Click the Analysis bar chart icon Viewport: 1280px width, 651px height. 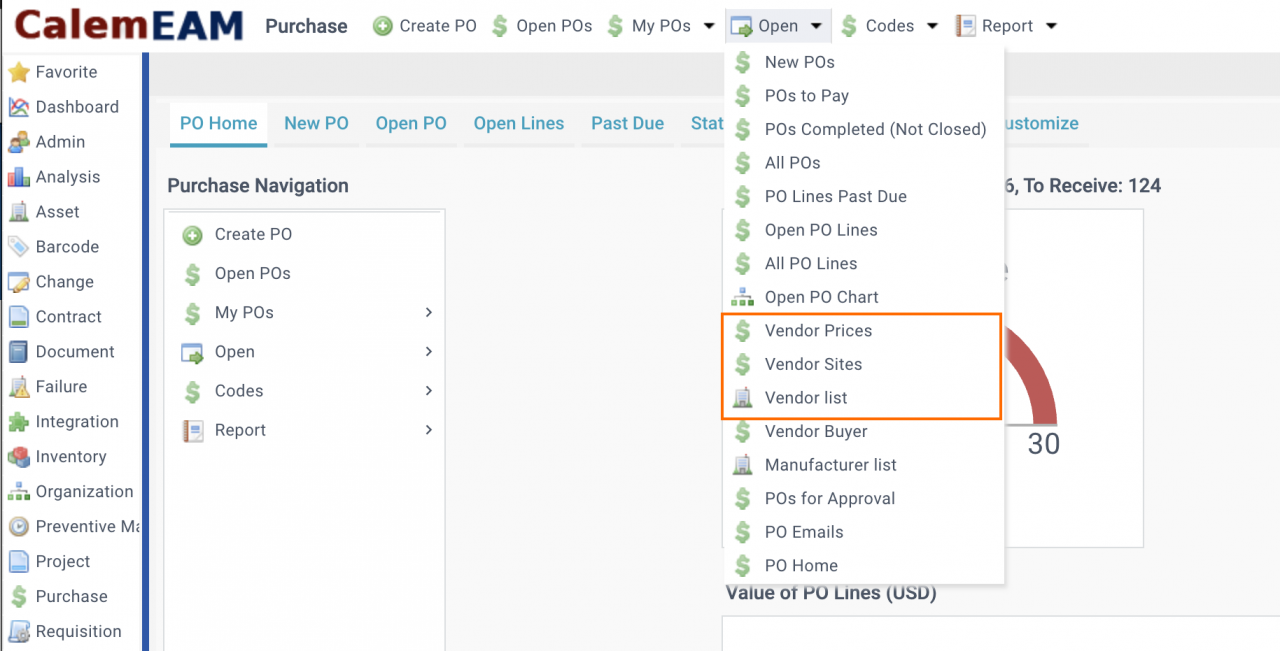click(18, 177)
